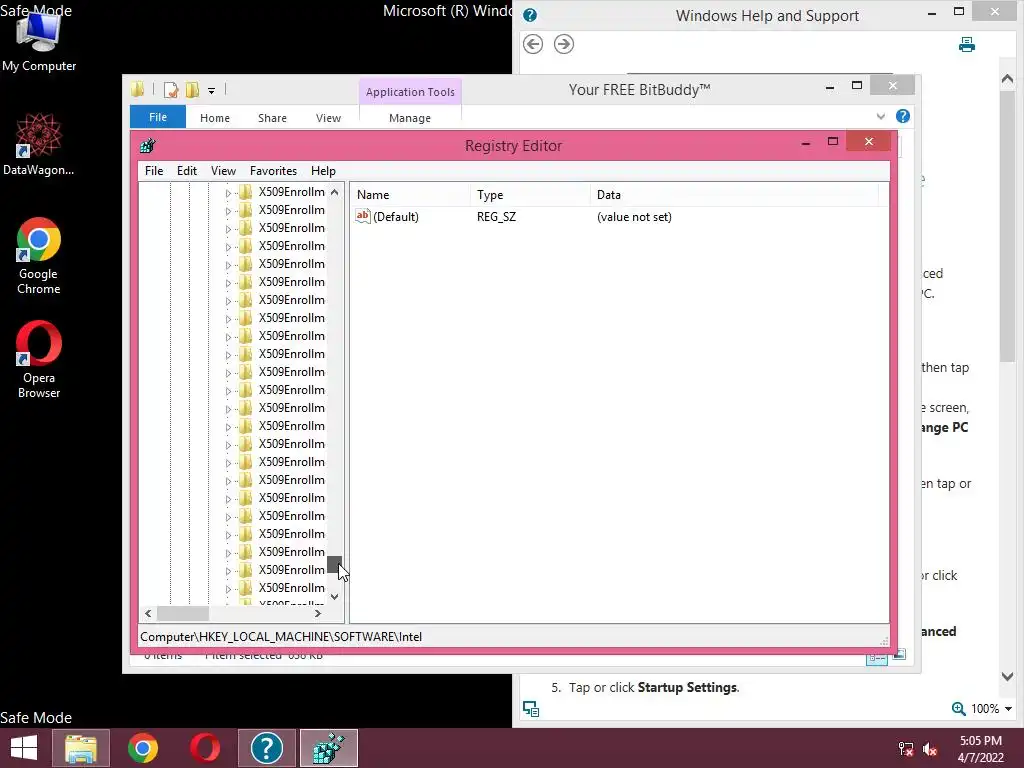Image resolution: width=1024 pixels, height=768 pixels.
Task: Click the (value not set) data cell
Action: pos(634,217)
